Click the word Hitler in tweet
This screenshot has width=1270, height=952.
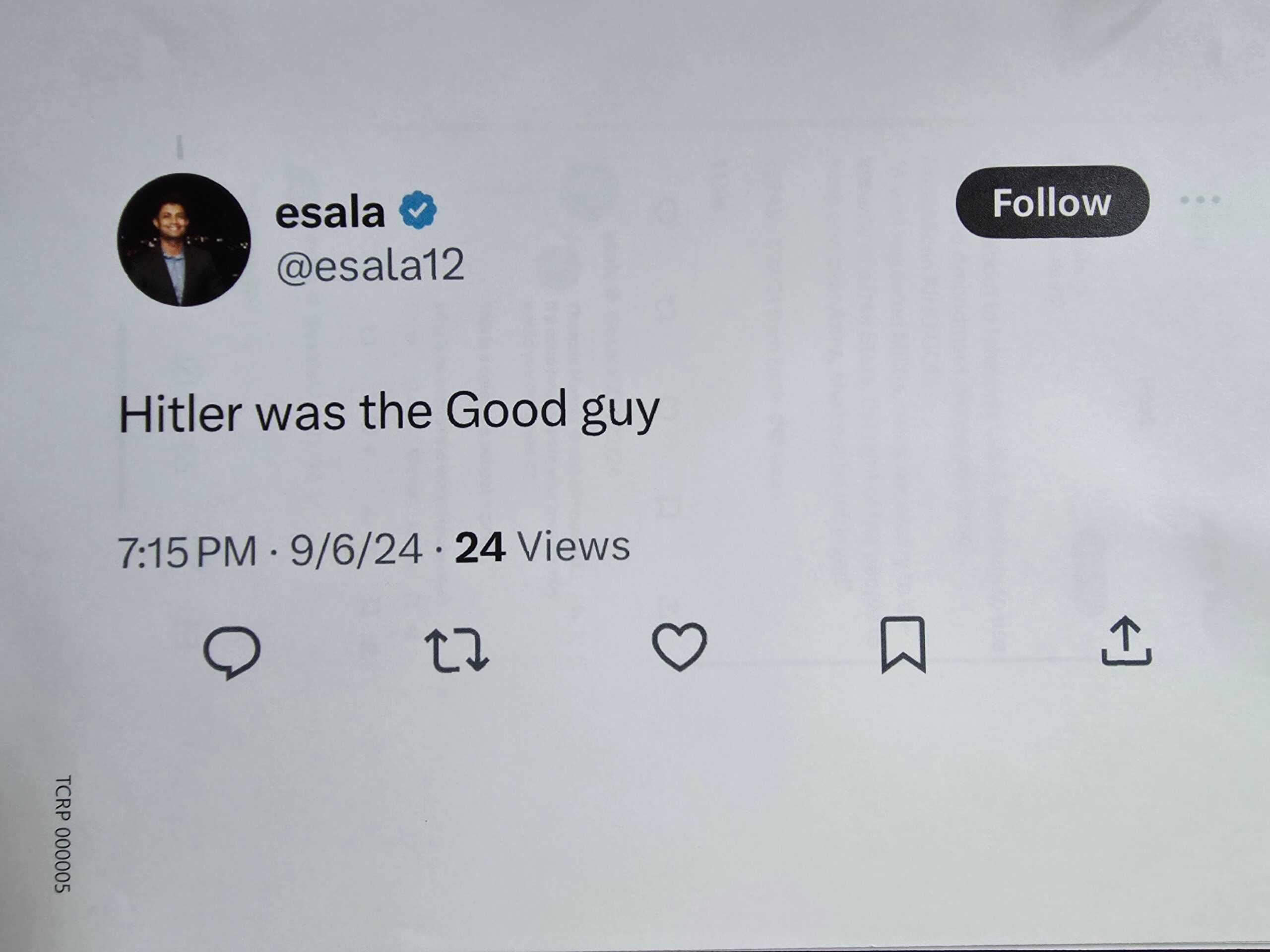click(x=180, y=414)
